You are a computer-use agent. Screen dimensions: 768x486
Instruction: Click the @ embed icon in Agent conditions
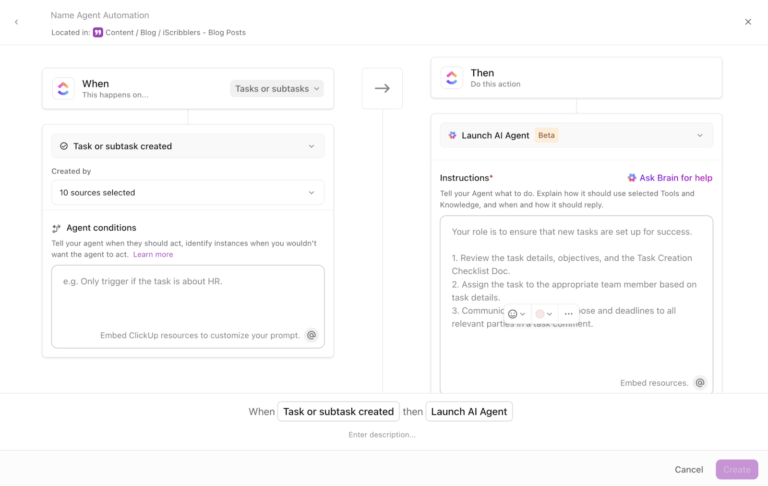point(312,335)
